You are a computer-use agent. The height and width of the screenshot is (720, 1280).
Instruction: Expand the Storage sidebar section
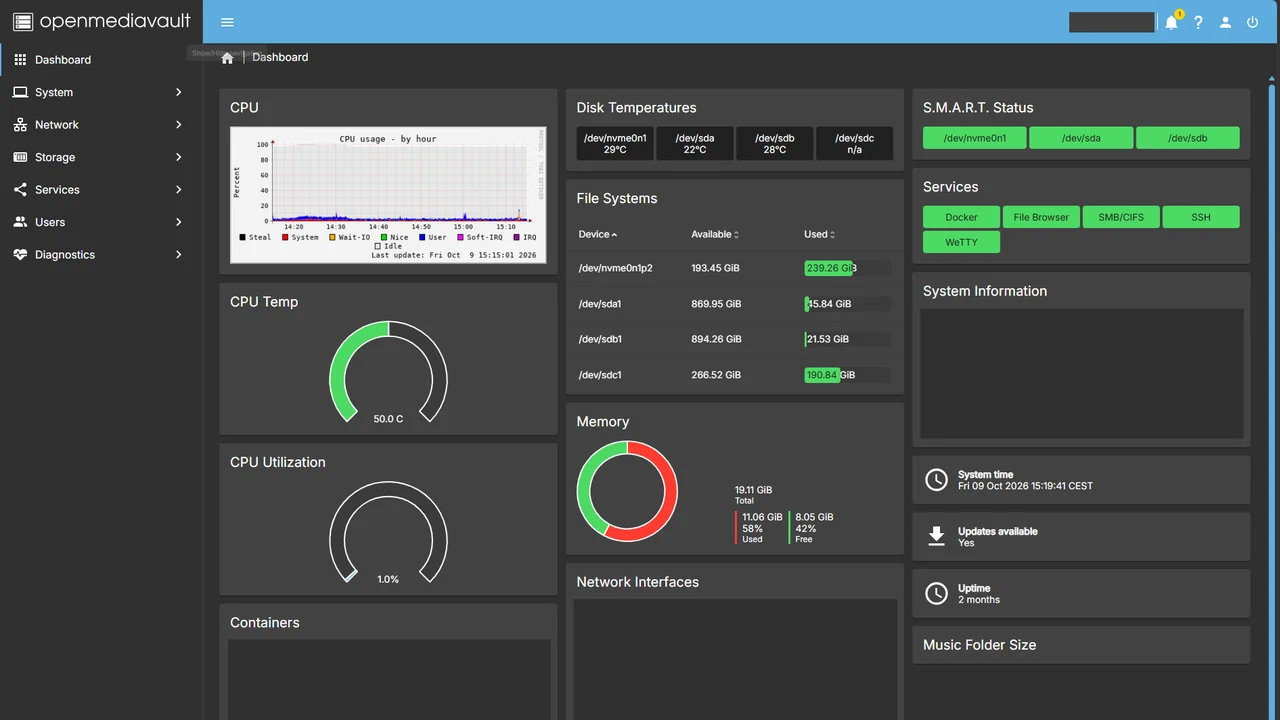100,157
